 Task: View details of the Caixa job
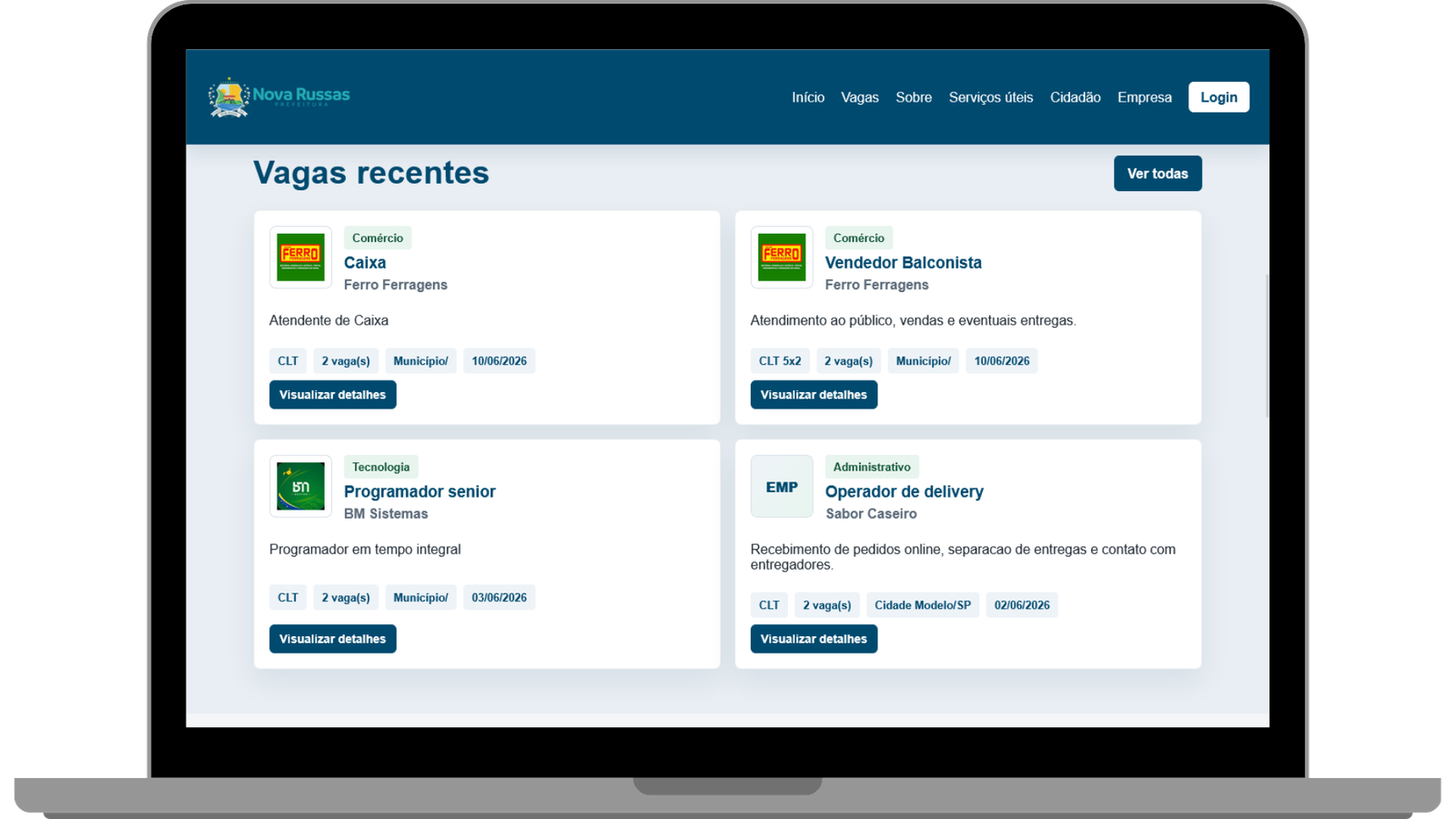coord(333,395)
